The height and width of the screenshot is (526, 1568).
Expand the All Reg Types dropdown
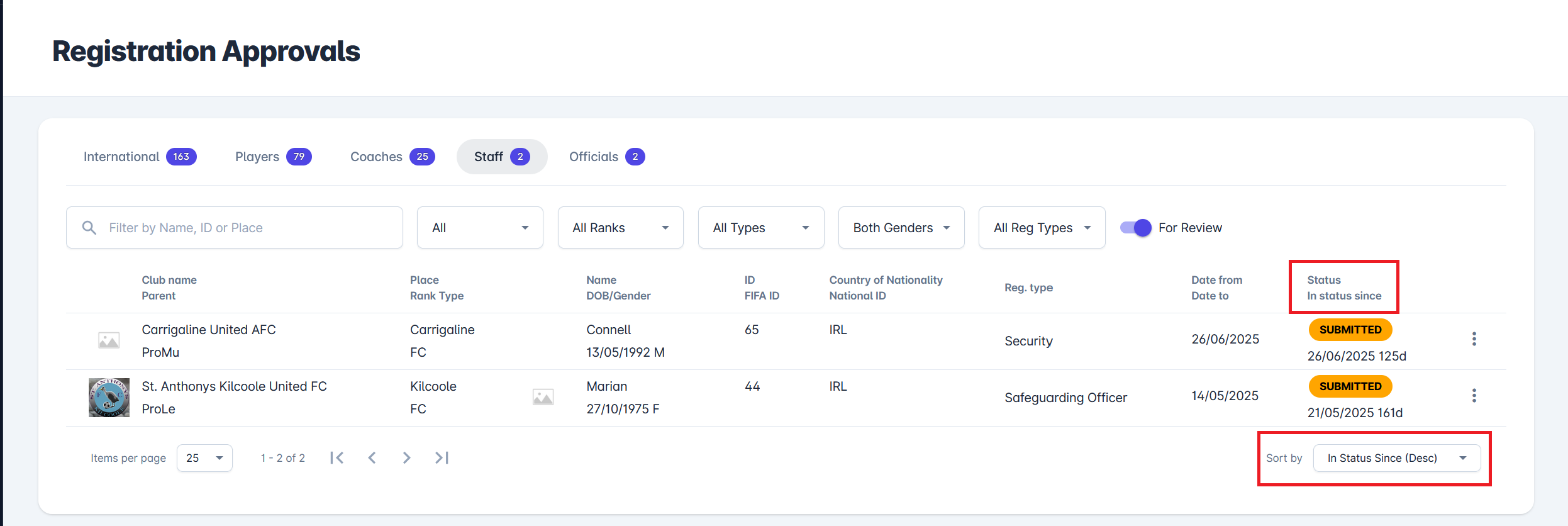pos(1042,228)
